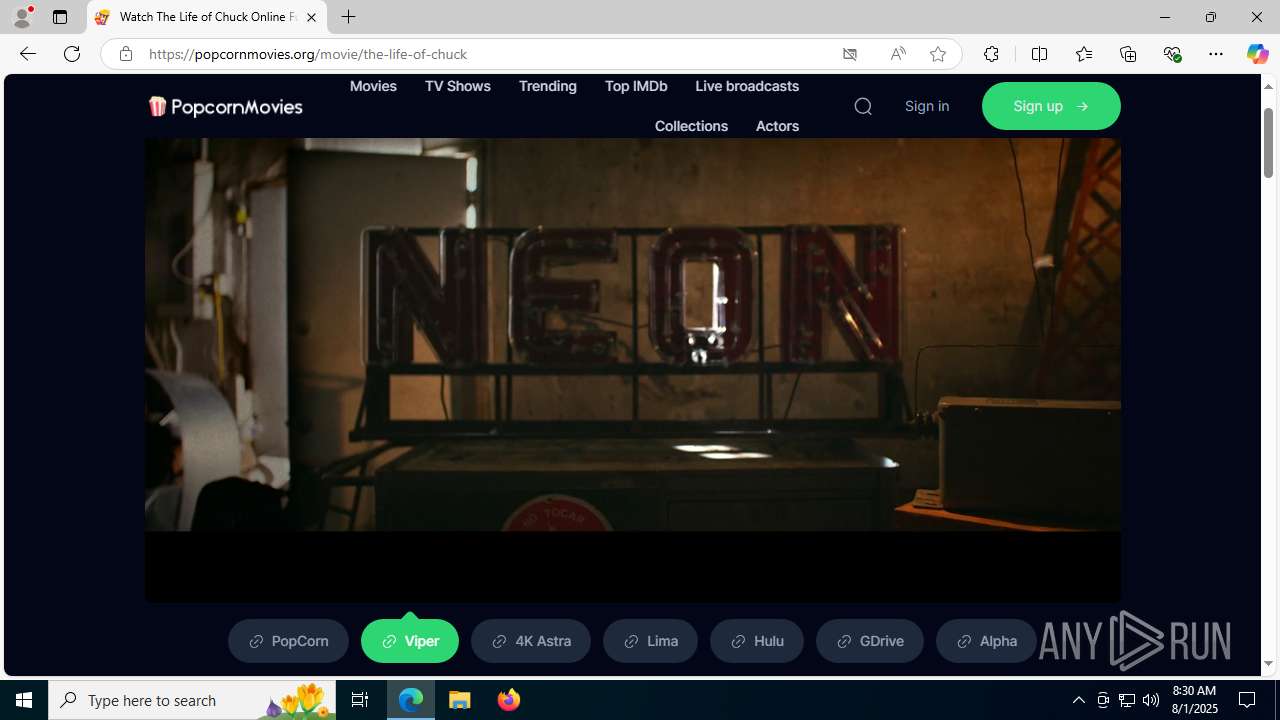The image size is (1280, 720).
Task: Enable Split screen view
Action: [x=1039, y=54]
